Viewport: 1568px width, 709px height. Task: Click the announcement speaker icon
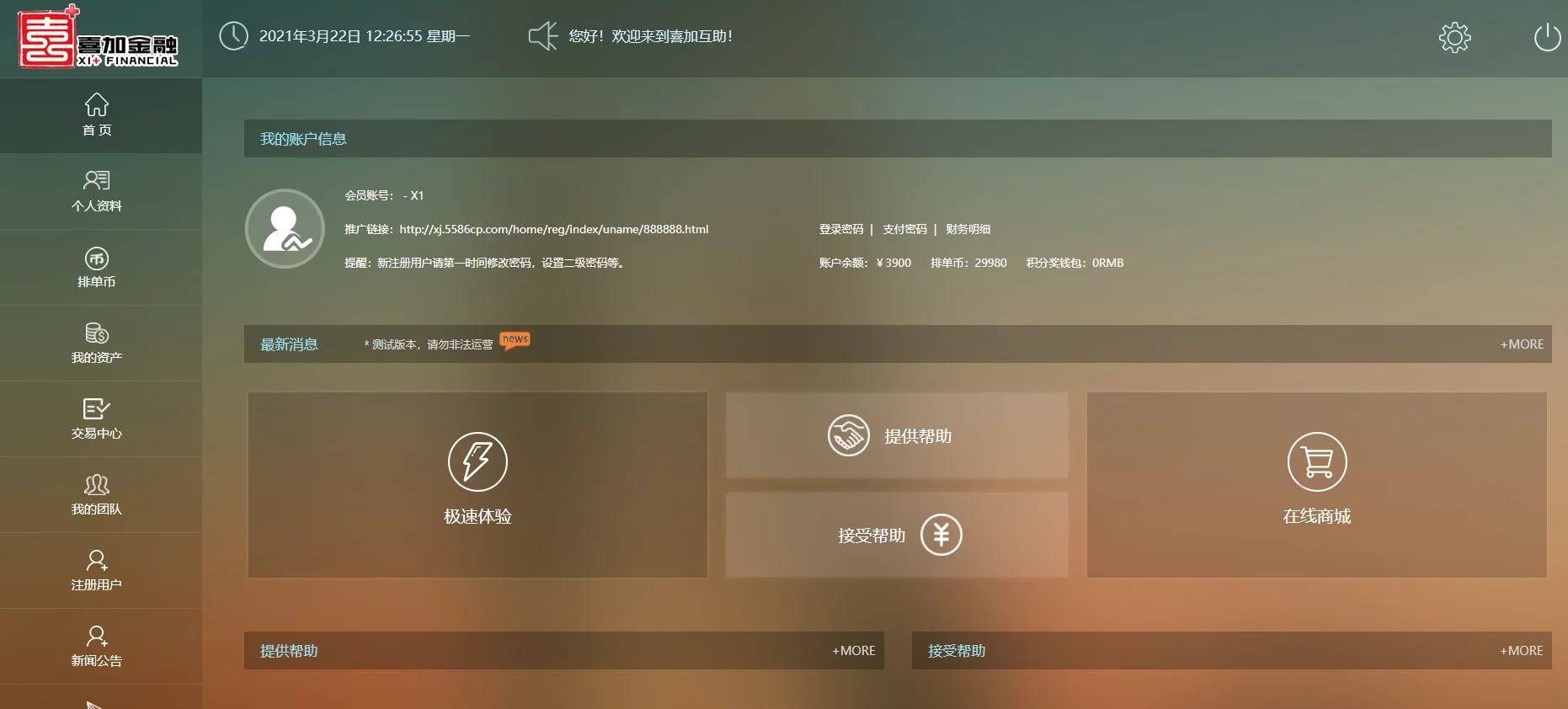pyautogui.click(x=542, y=36)
